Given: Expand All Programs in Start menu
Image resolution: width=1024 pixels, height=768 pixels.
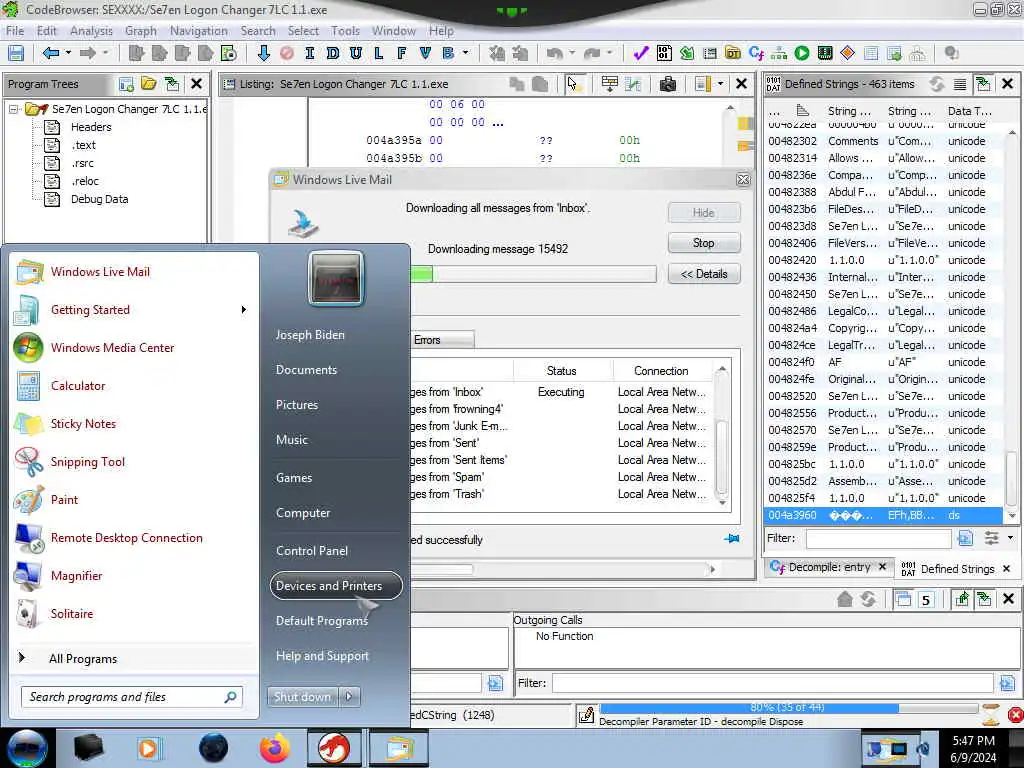Looking at the screenshot, I should coord(82,659).
